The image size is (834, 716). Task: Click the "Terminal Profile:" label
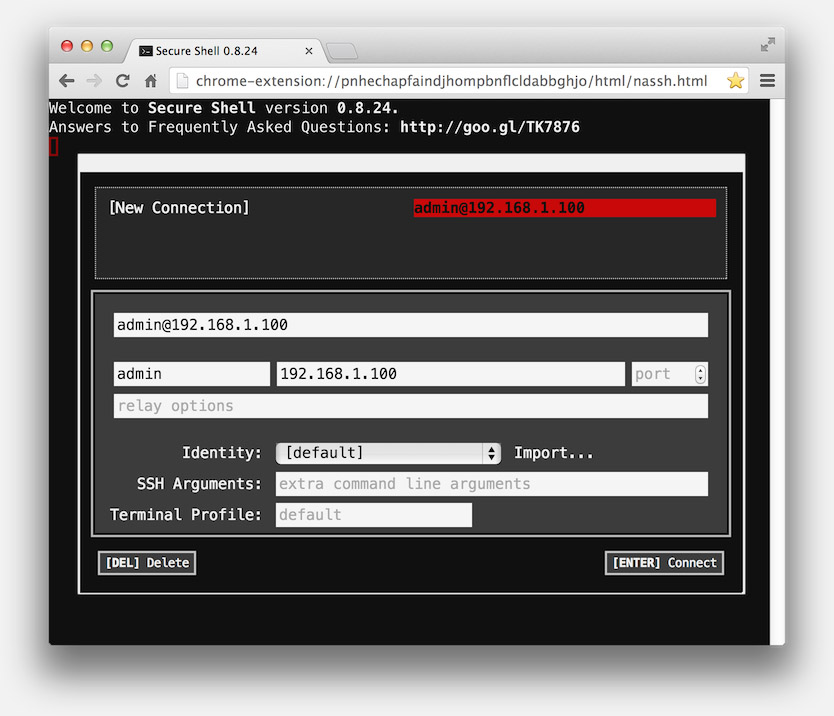[x=186, y=515]
